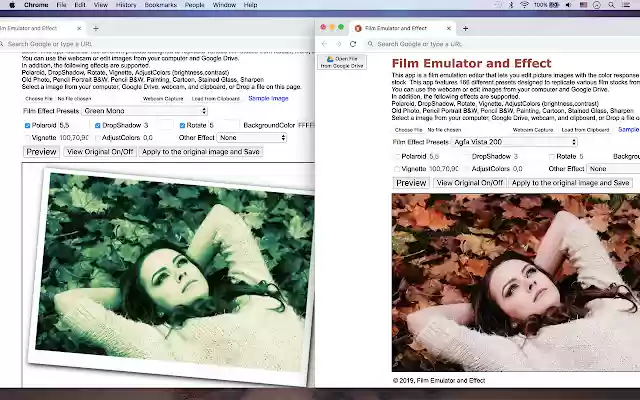Open the View menu
Screen dimensions: 640x400
coord(100,5)
